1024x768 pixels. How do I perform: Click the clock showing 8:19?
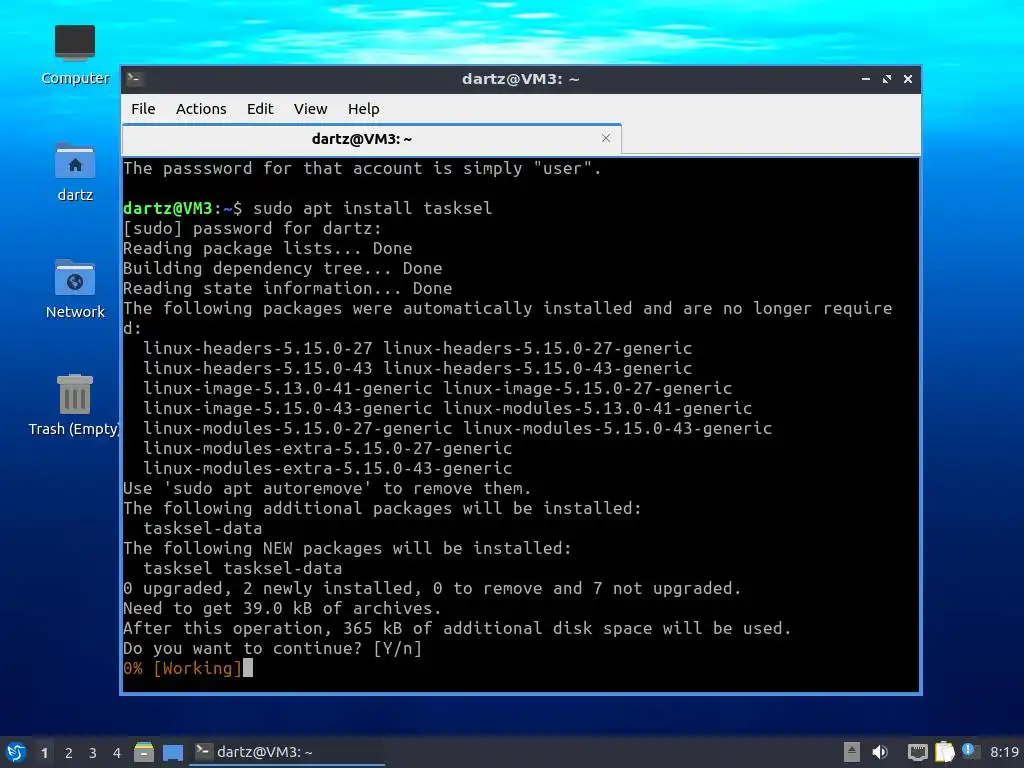pyautogui.click(x=1004, y=752)
